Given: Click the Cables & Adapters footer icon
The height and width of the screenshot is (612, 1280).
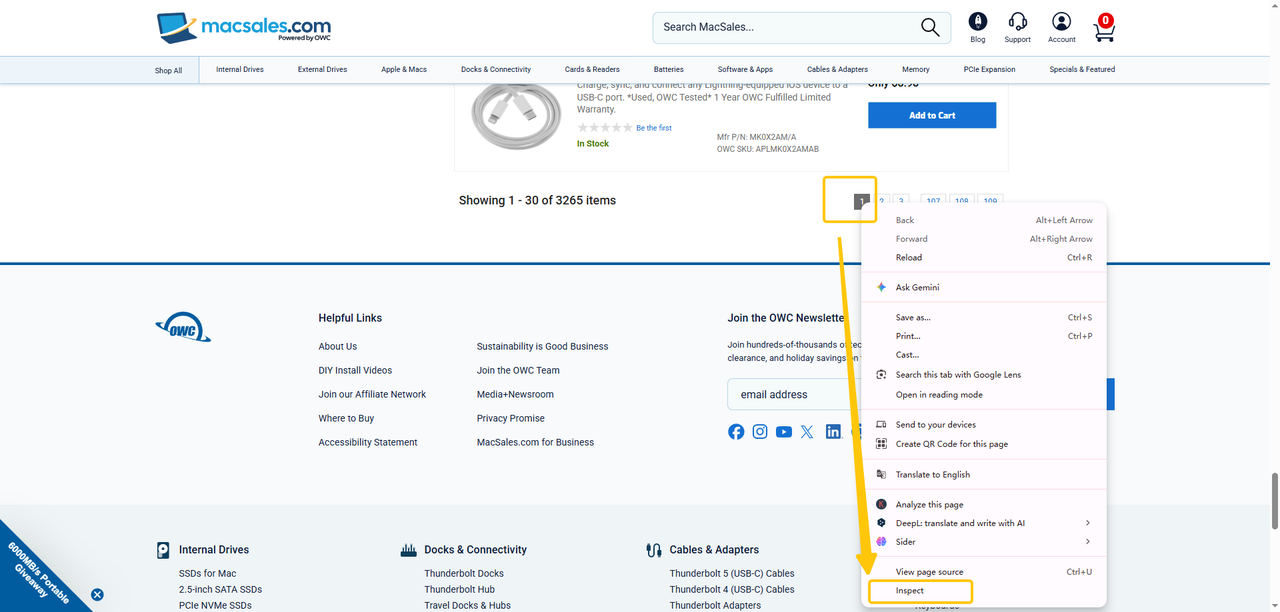Looking at the screenshot, I should 654,550.
